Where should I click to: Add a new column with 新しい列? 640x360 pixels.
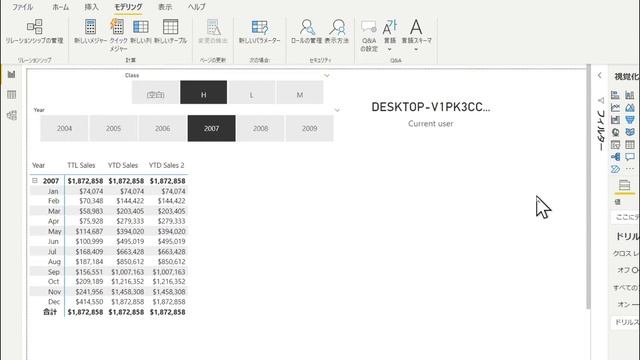(x=141, y=31)
